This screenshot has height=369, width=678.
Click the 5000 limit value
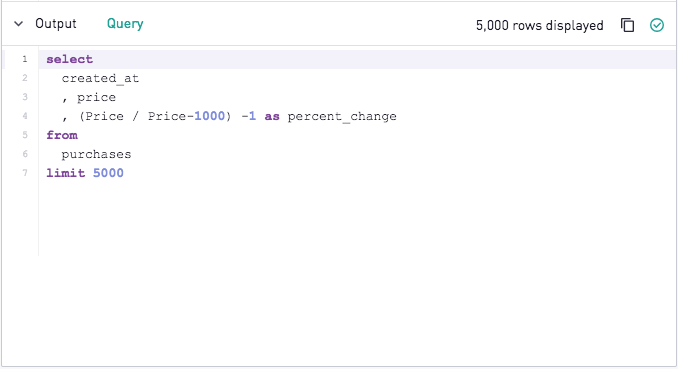pos(108,173)
